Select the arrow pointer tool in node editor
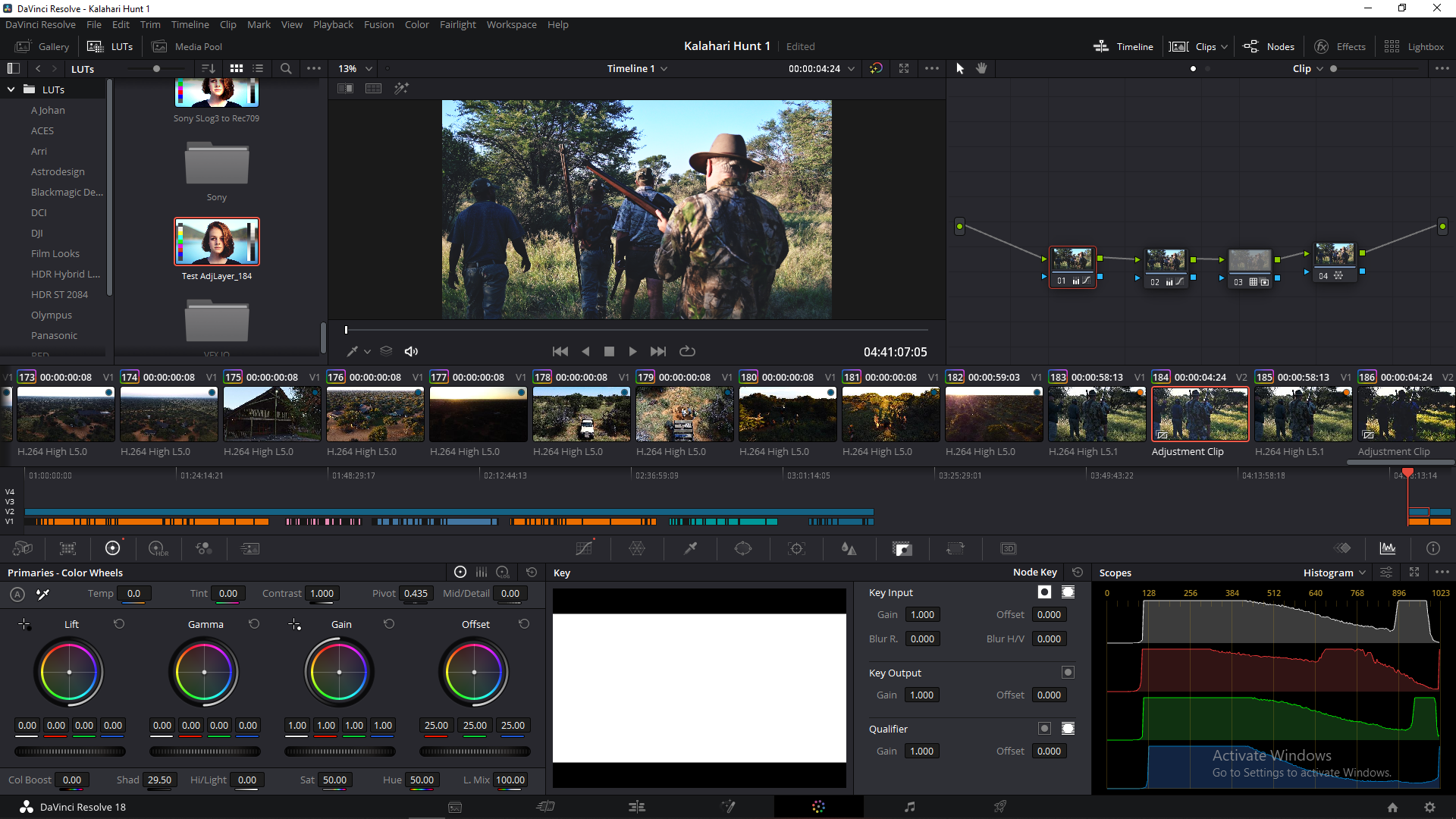This screenshot has width=1456, height=819. [960, 68]
